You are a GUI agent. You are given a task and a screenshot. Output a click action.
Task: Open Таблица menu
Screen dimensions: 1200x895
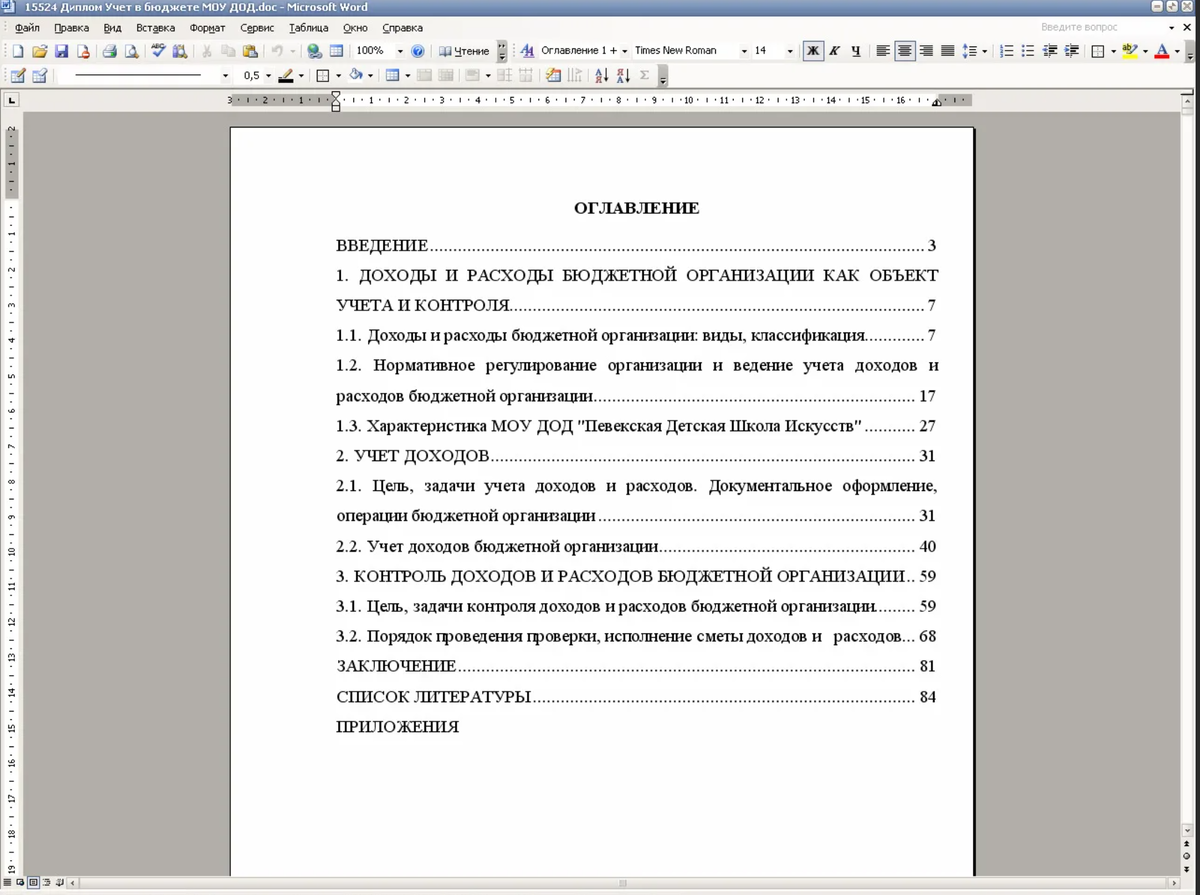(308, 28)
